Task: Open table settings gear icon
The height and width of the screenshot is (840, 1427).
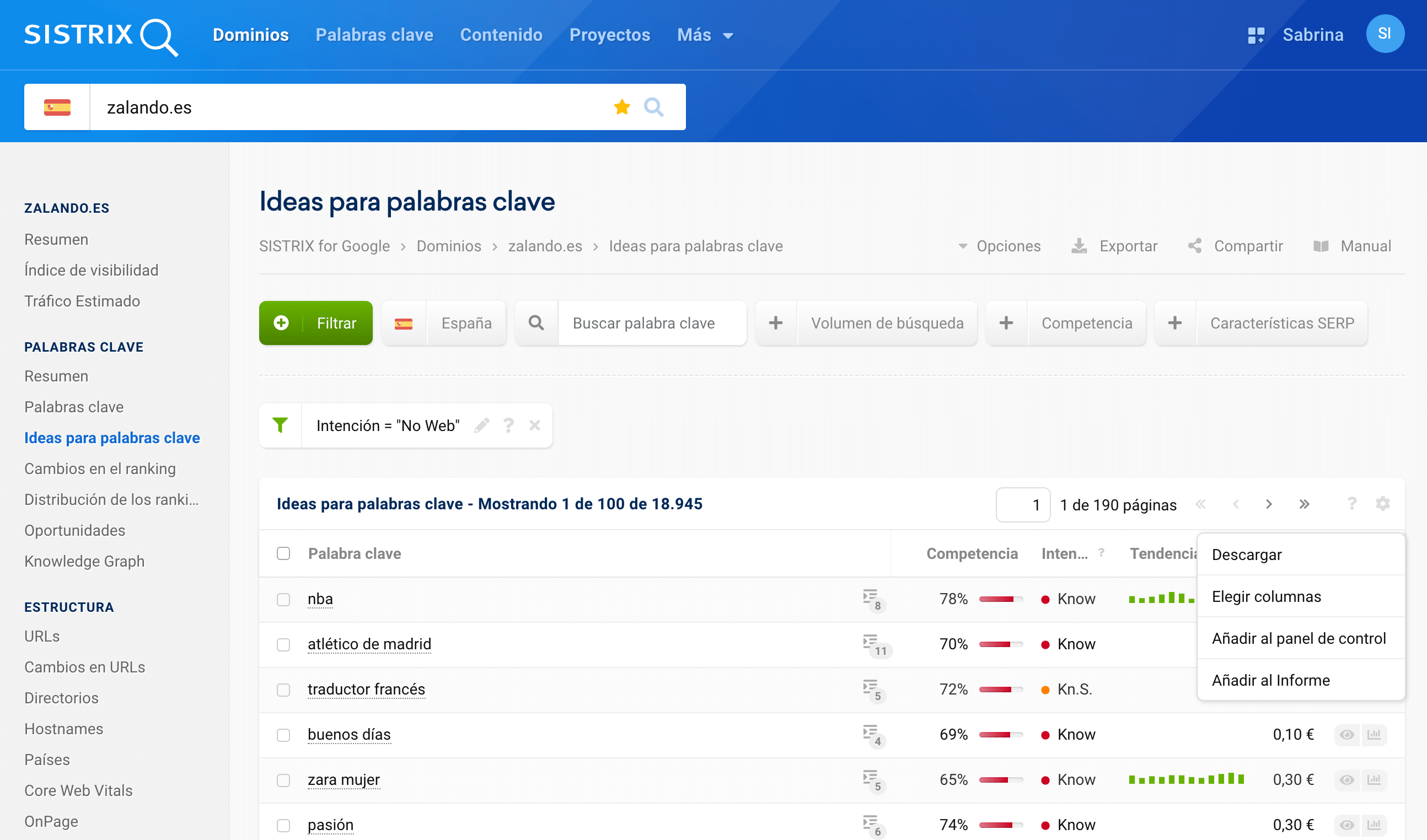Action: pos(1382,504)
